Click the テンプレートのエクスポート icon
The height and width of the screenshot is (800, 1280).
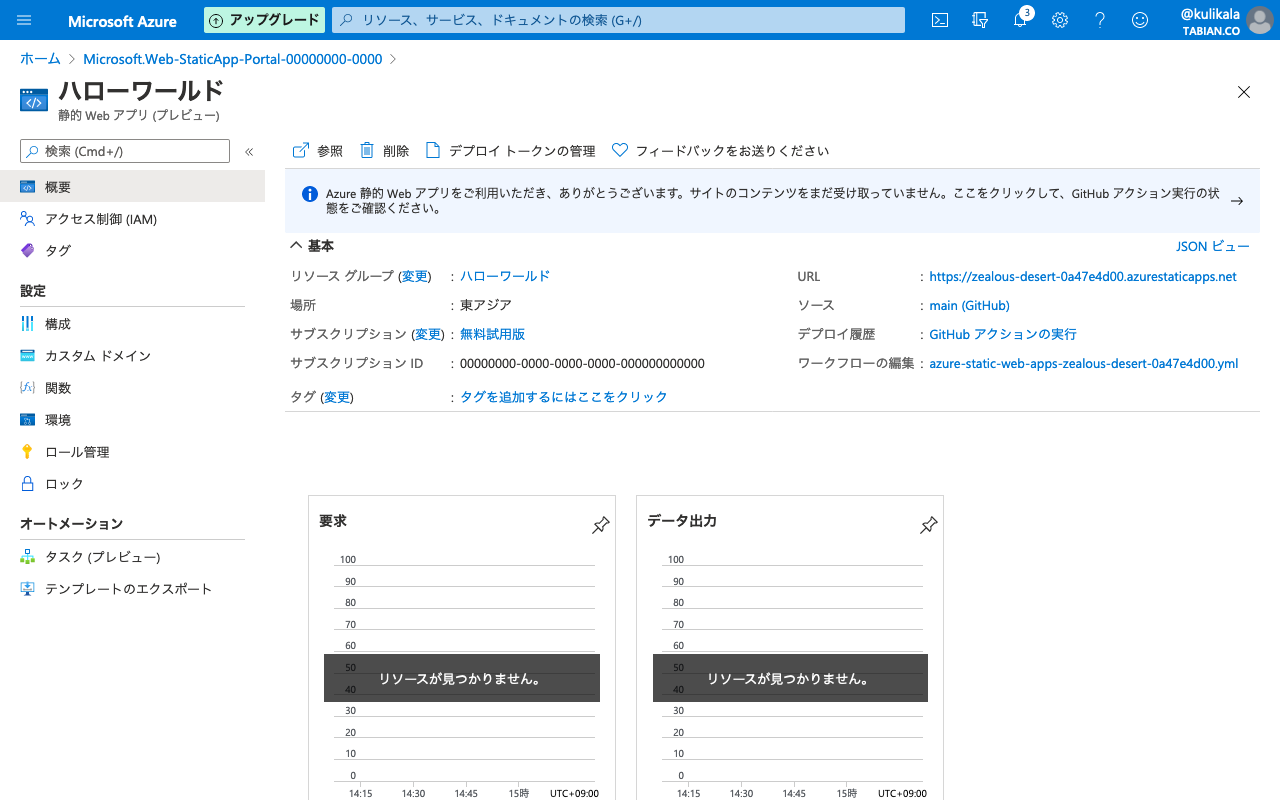tap(28, 589)
